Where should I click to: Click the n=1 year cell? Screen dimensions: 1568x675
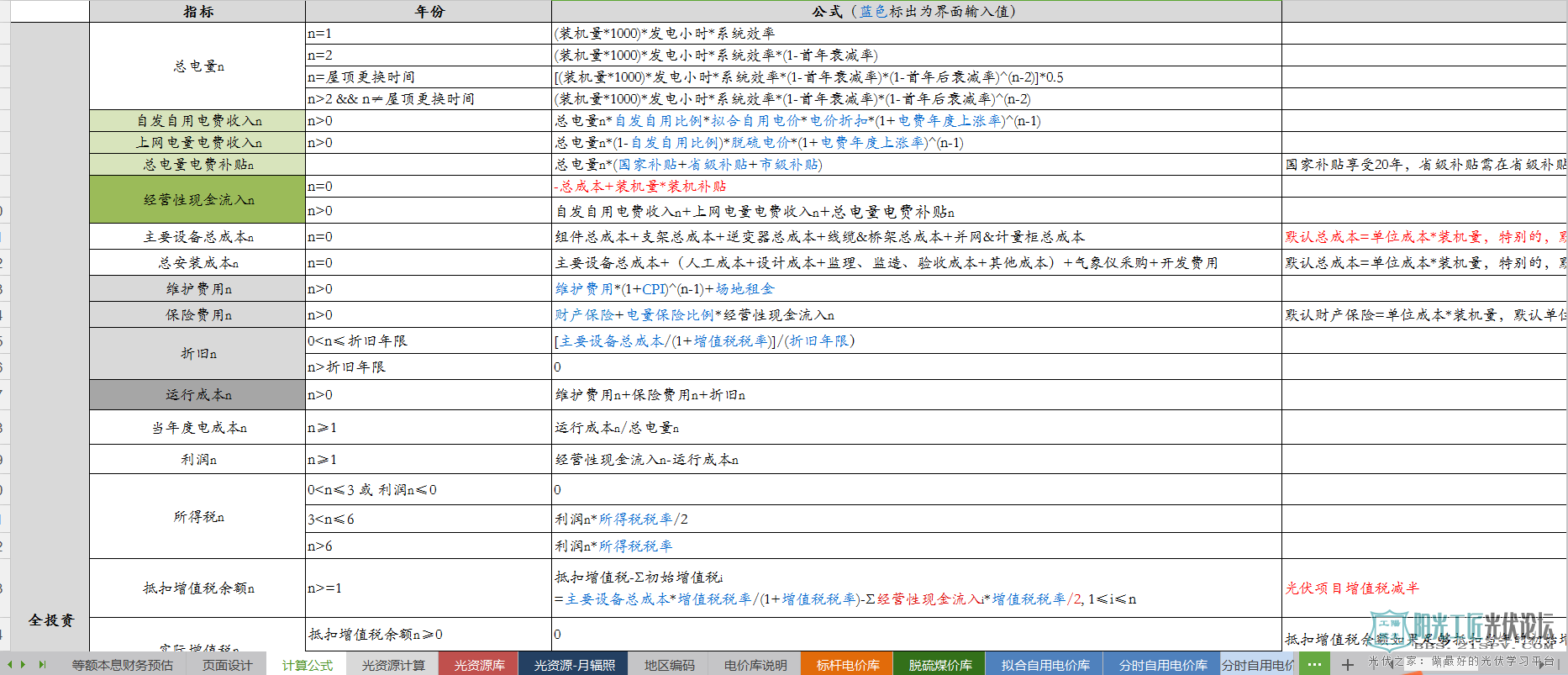click(x=429, y=34)
